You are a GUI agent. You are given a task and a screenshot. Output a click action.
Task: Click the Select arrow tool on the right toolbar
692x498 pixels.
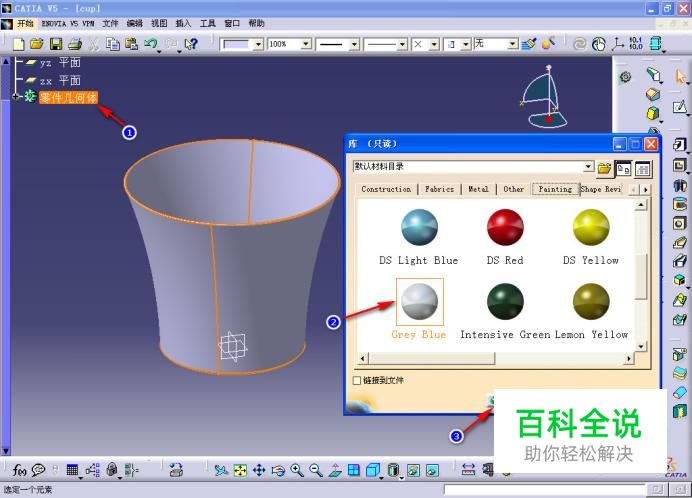click(680, 77)
